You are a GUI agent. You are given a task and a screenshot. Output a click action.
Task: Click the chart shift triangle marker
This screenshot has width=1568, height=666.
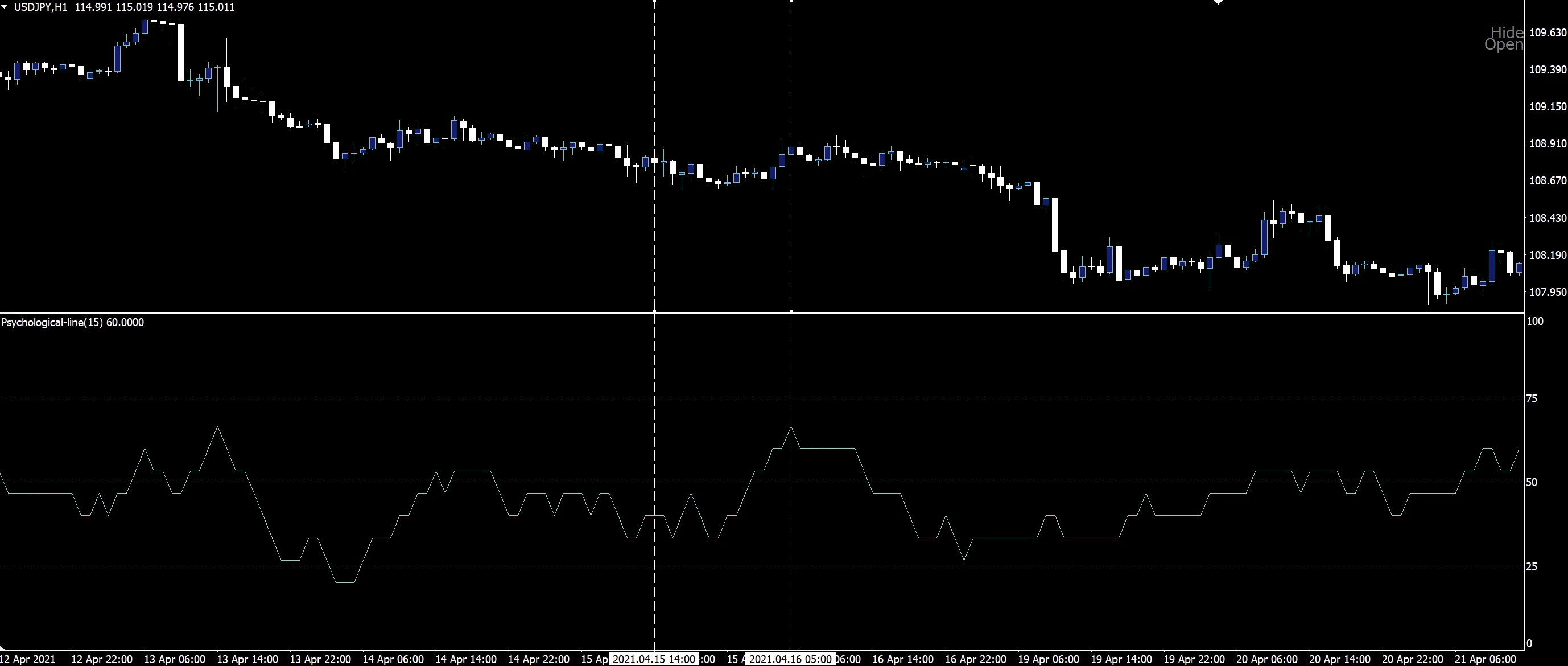click(x=1218, y=2)
